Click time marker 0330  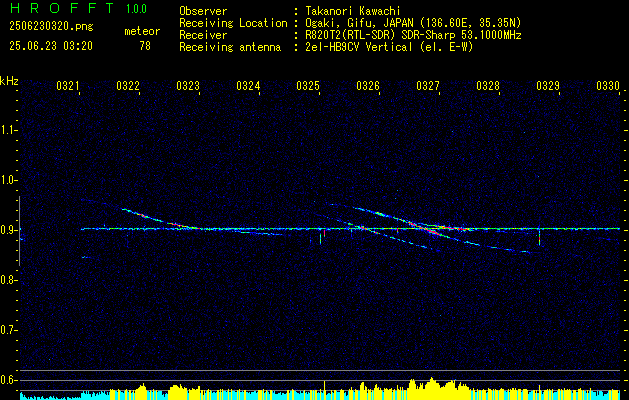tap(608, 85)
